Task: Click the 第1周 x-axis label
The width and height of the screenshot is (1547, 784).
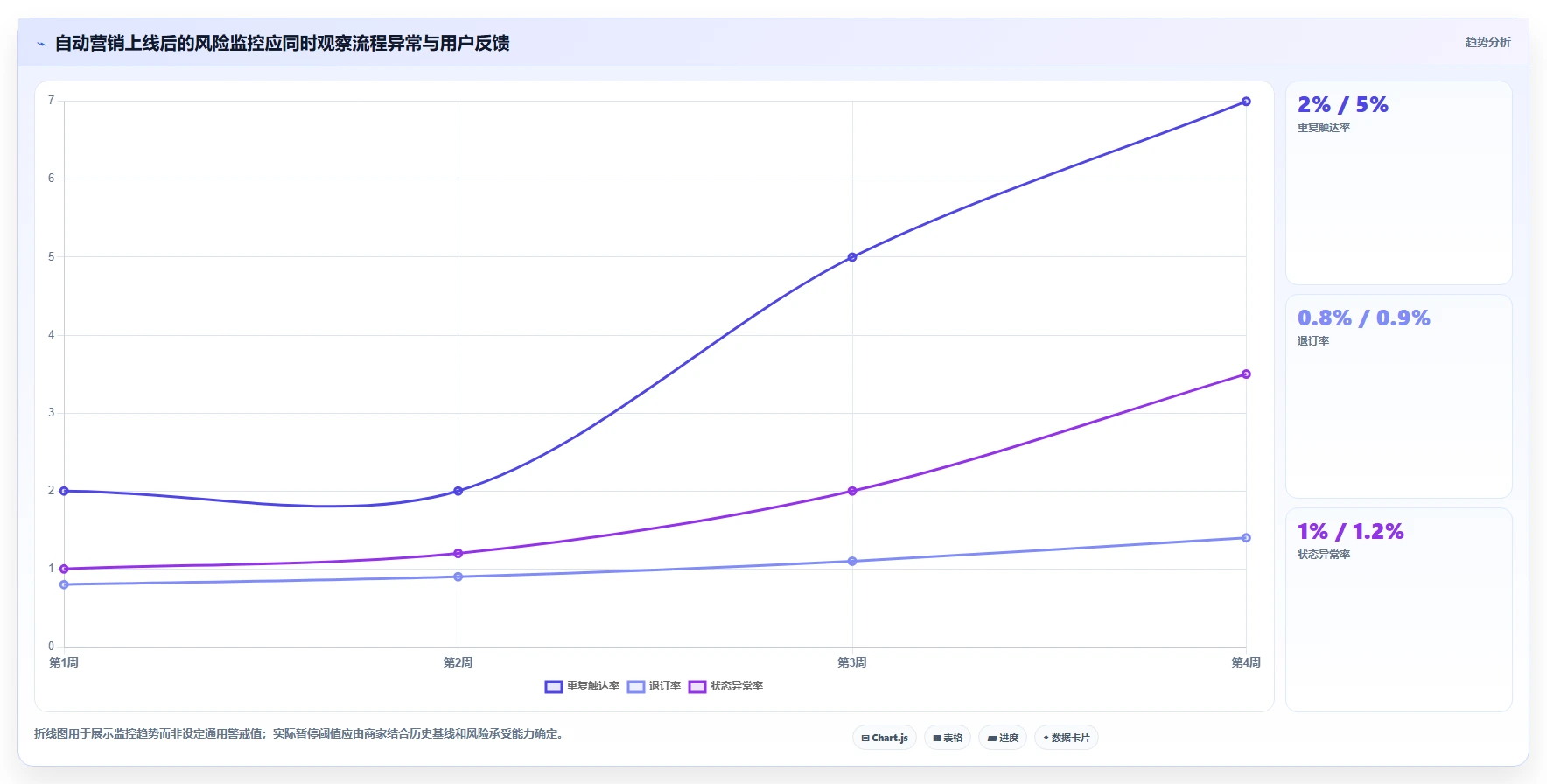Action: click(64, 662)
